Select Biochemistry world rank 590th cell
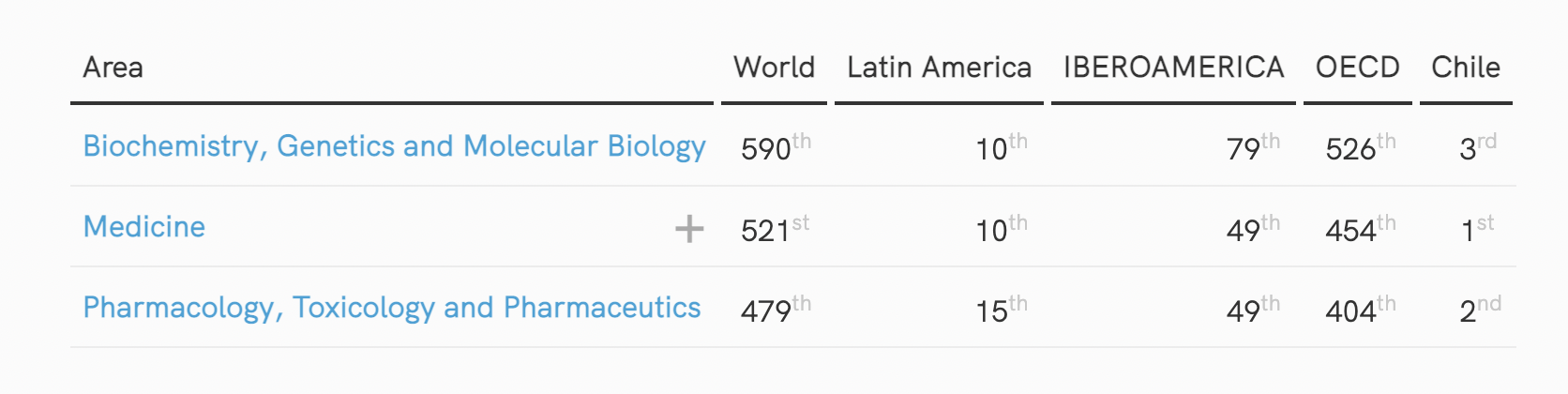Viewport: 1568px width, 394px height. [x=776, y=147]
